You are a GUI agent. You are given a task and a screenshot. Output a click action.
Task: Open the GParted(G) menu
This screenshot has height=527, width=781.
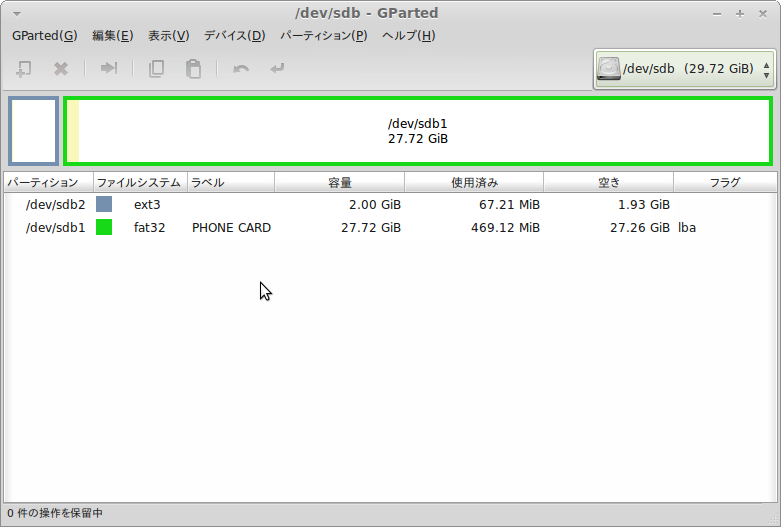click(x=44, y=36)
